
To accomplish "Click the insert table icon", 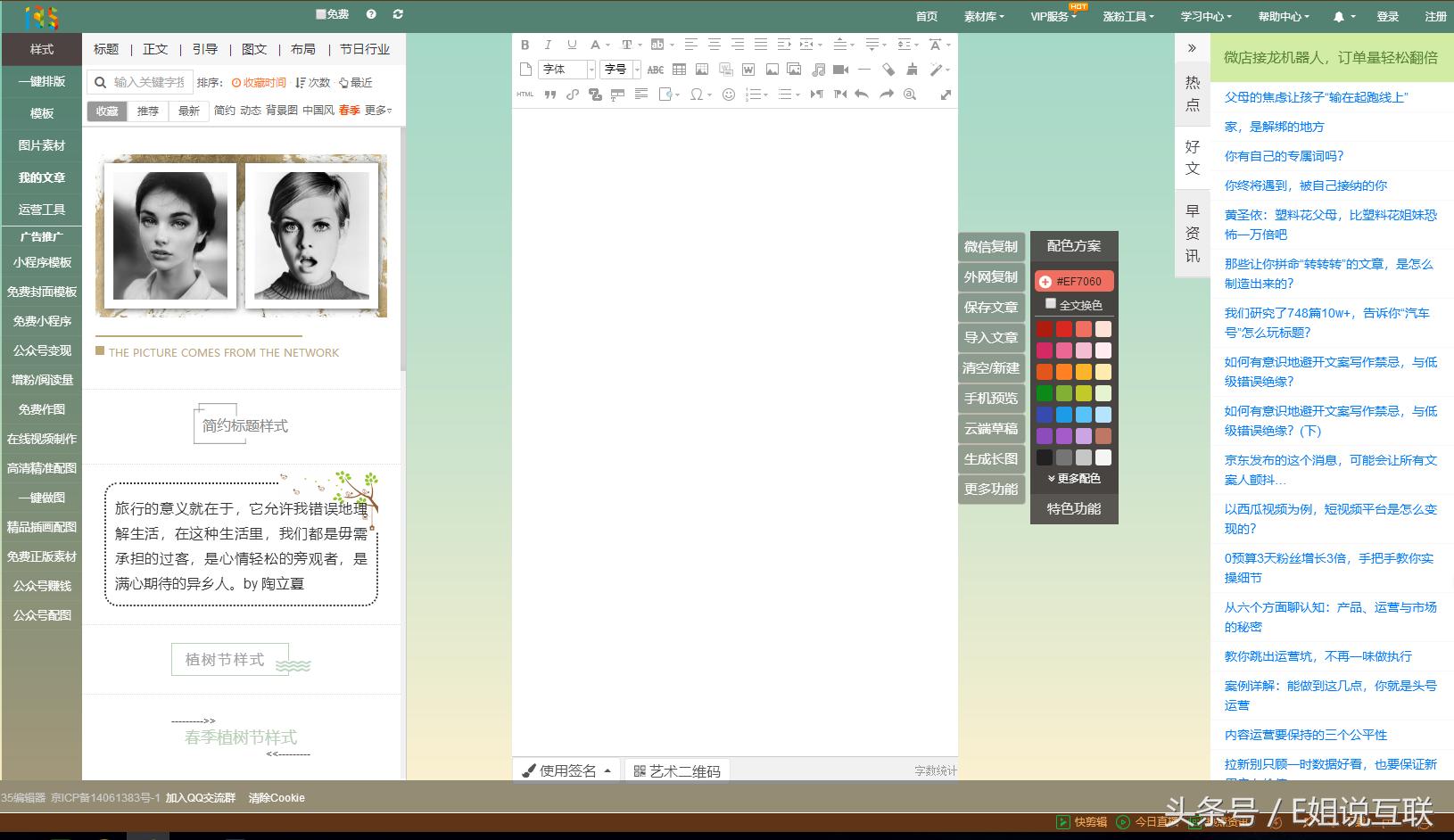I will click(x=679, y=70).
